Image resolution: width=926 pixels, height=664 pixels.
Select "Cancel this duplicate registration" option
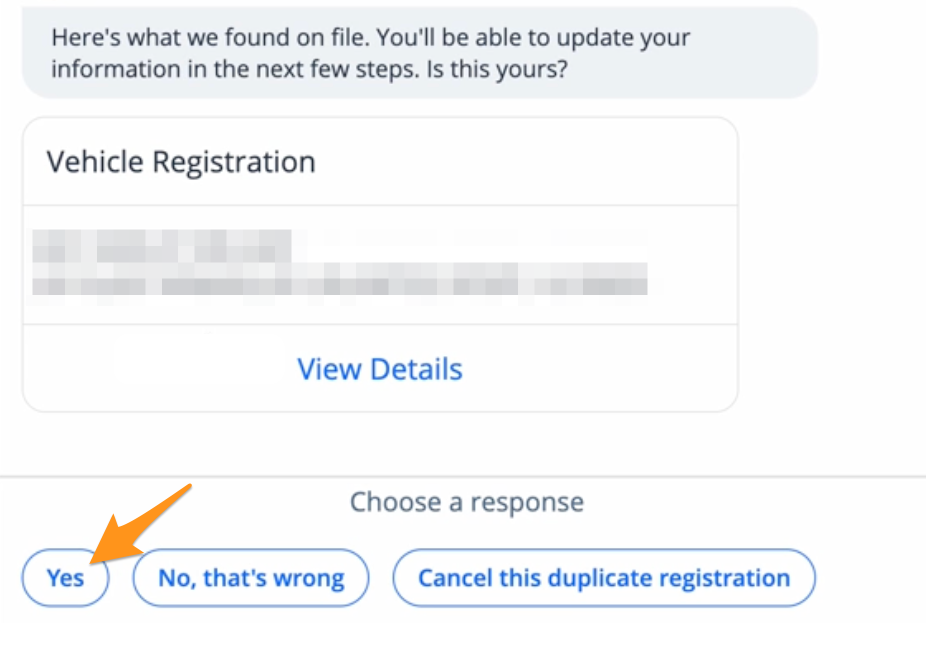click(x=604, y=578)
